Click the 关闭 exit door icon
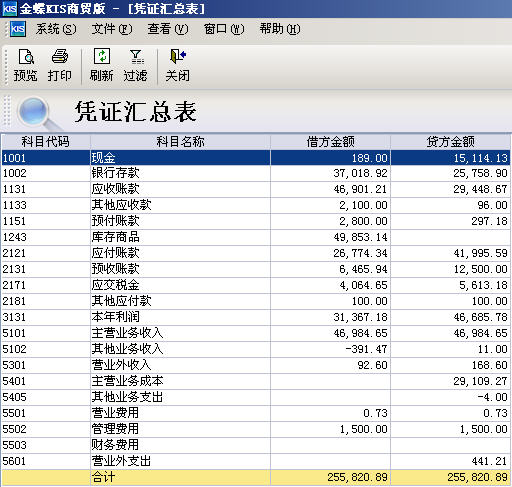512x487 pixels. click(x=178, y=56)
